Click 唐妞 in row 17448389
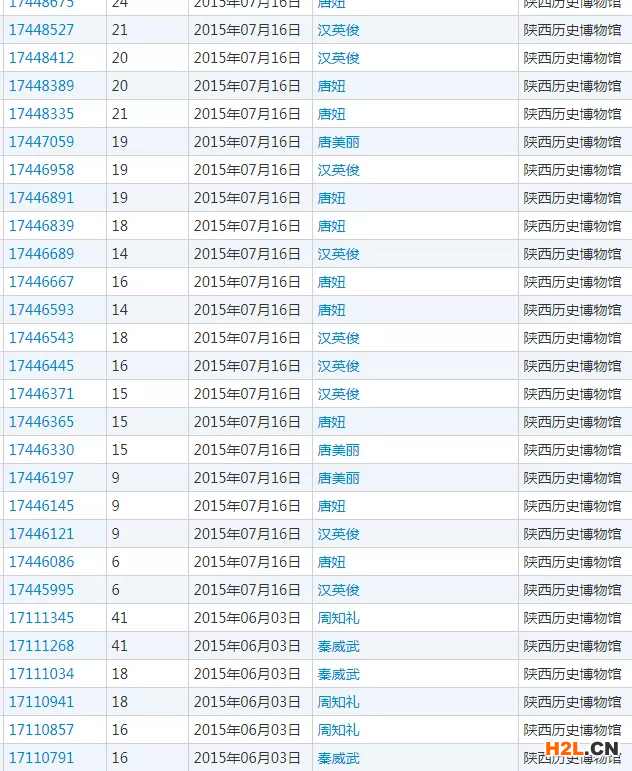 (331, 87)
